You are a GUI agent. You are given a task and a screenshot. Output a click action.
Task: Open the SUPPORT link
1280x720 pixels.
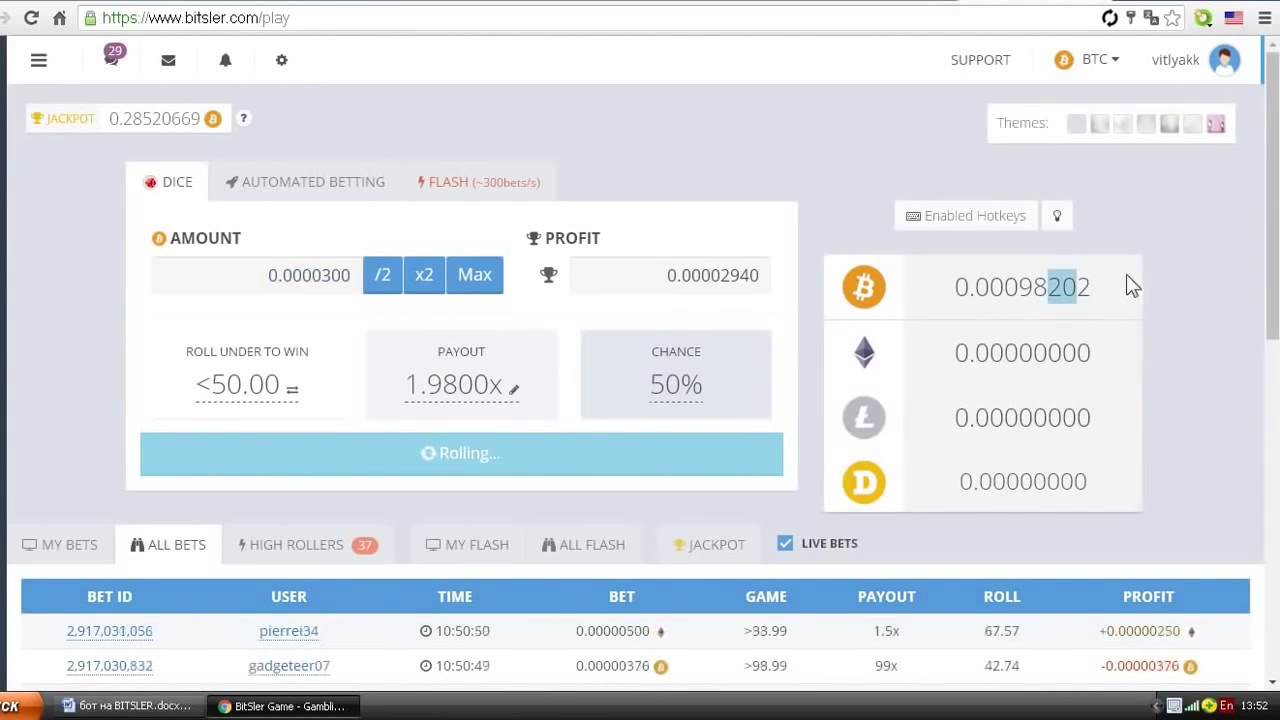tap(980, 60)
